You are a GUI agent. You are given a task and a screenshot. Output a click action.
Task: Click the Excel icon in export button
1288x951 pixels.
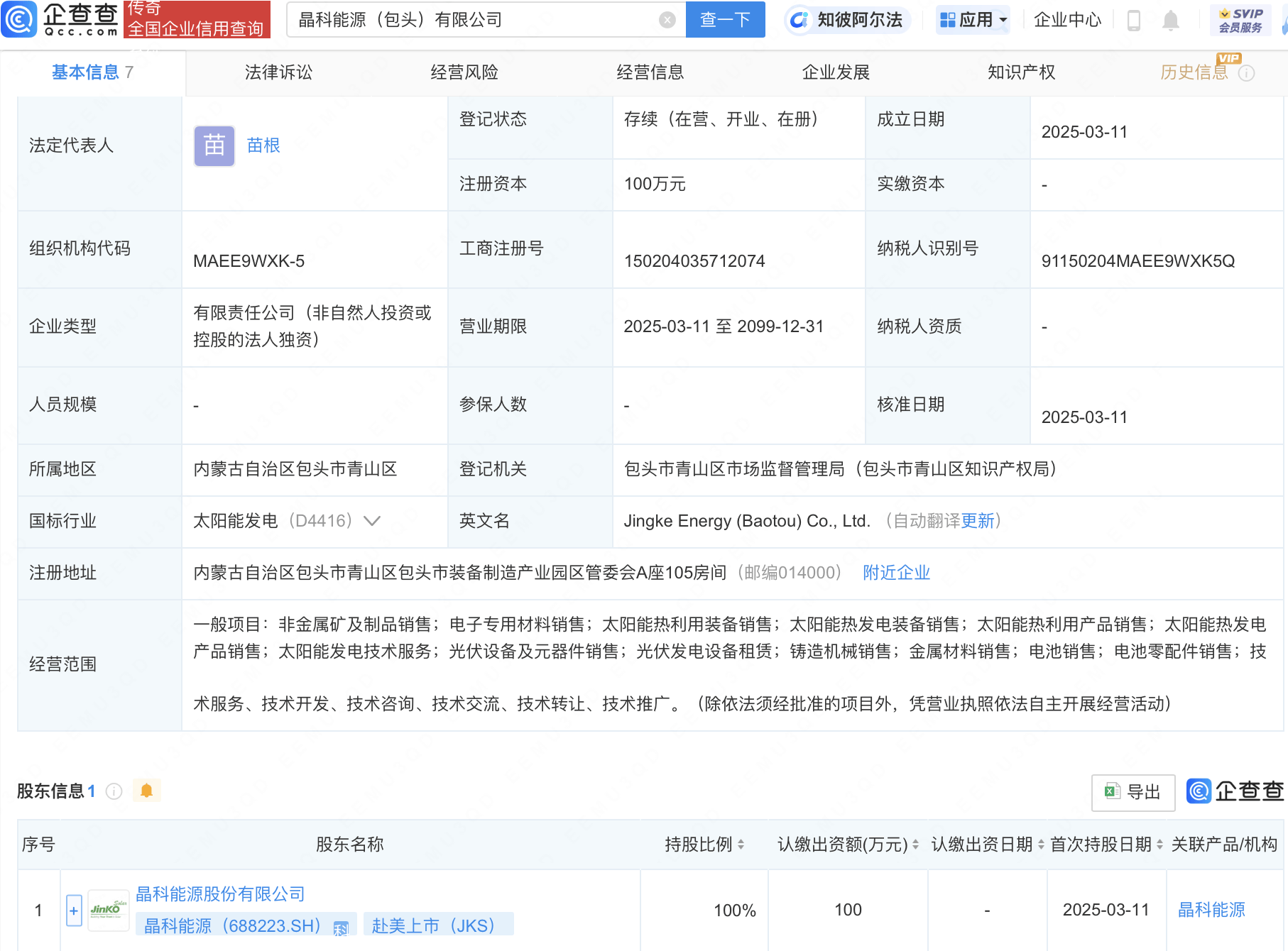click(x=1112, y=791)
